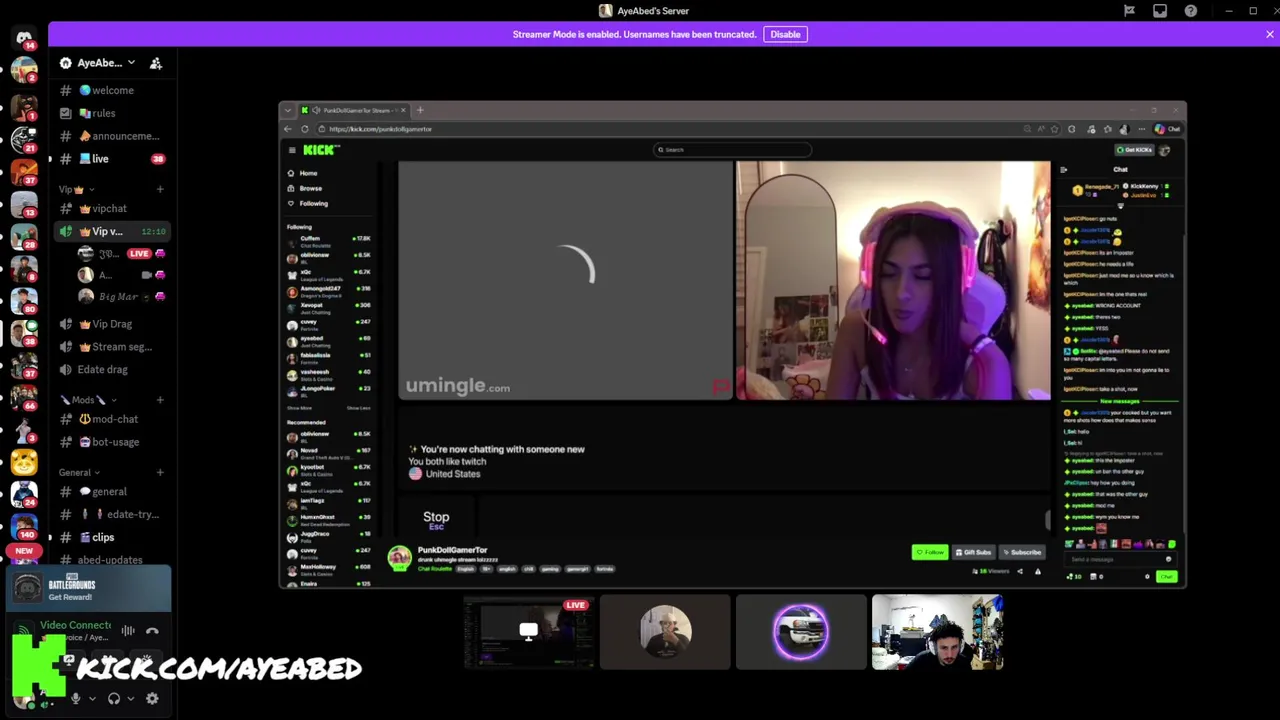Click Gift Subs on the Kick page
1280x720 pixels.
(x=973, y=552)
